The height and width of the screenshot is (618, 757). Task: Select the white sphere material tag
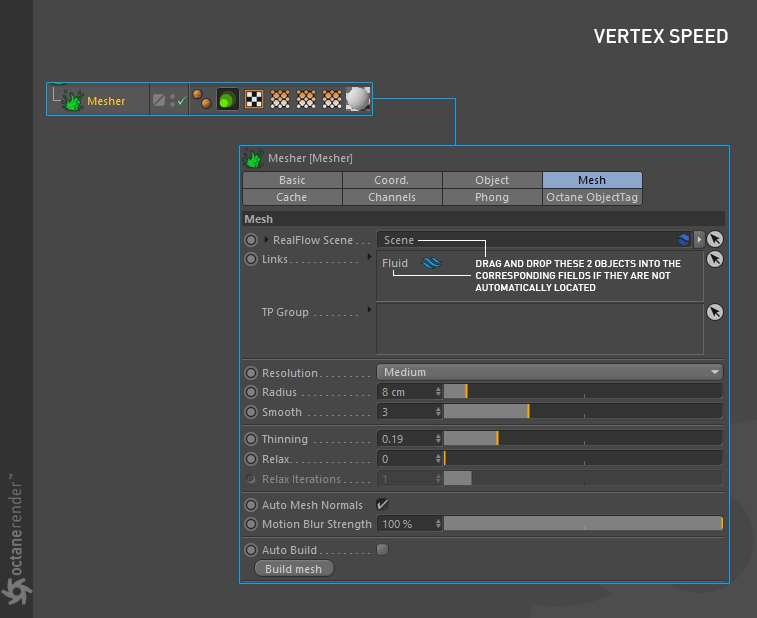(x=358, y=98)
